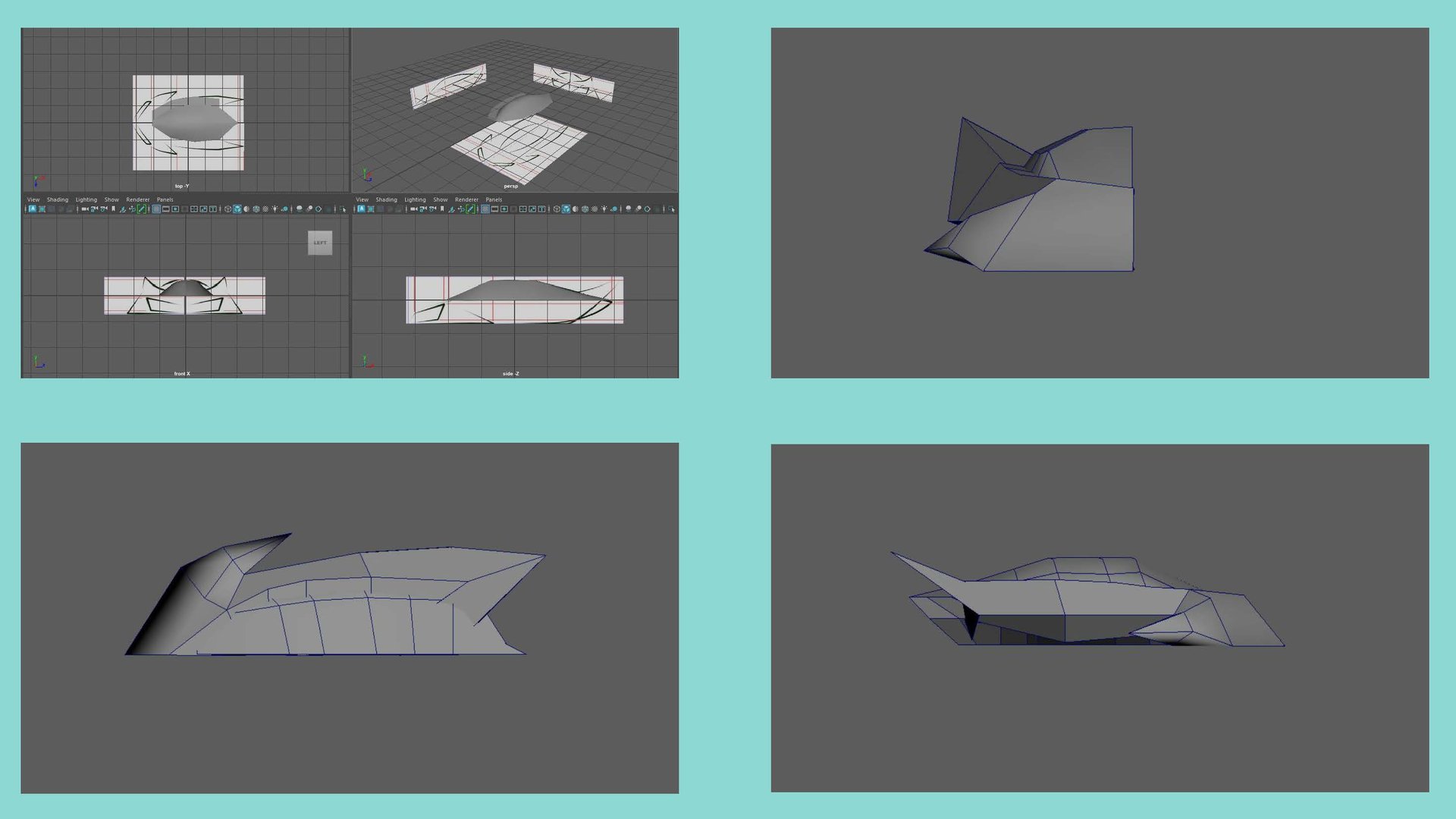Viewport: 1456px width, 819px height.
Task: Click the 'side -Z' viewport label
Action: point(511,374)
